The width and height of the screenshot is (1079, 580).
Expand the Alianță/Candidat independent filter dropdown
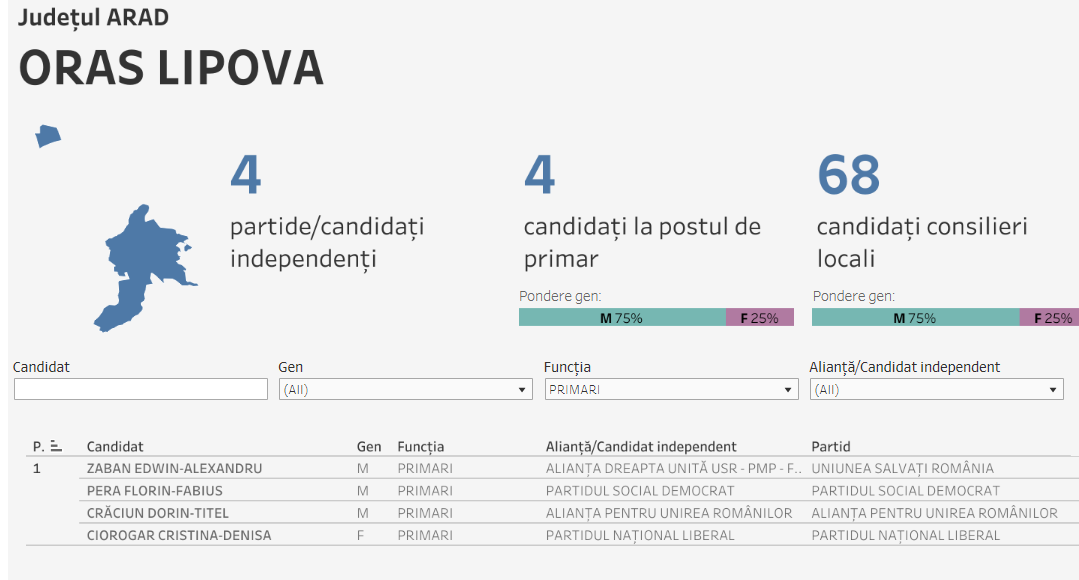click(936, 390)
